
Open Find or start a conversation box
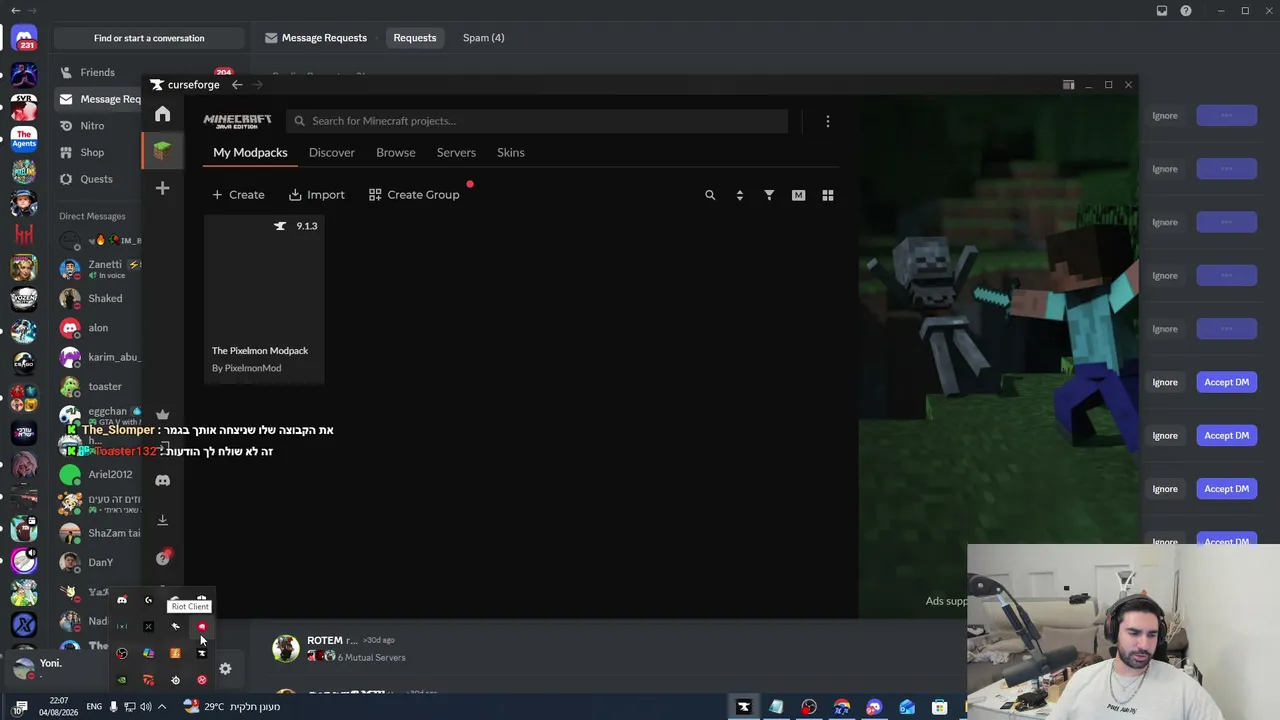[x=149, y=38]
